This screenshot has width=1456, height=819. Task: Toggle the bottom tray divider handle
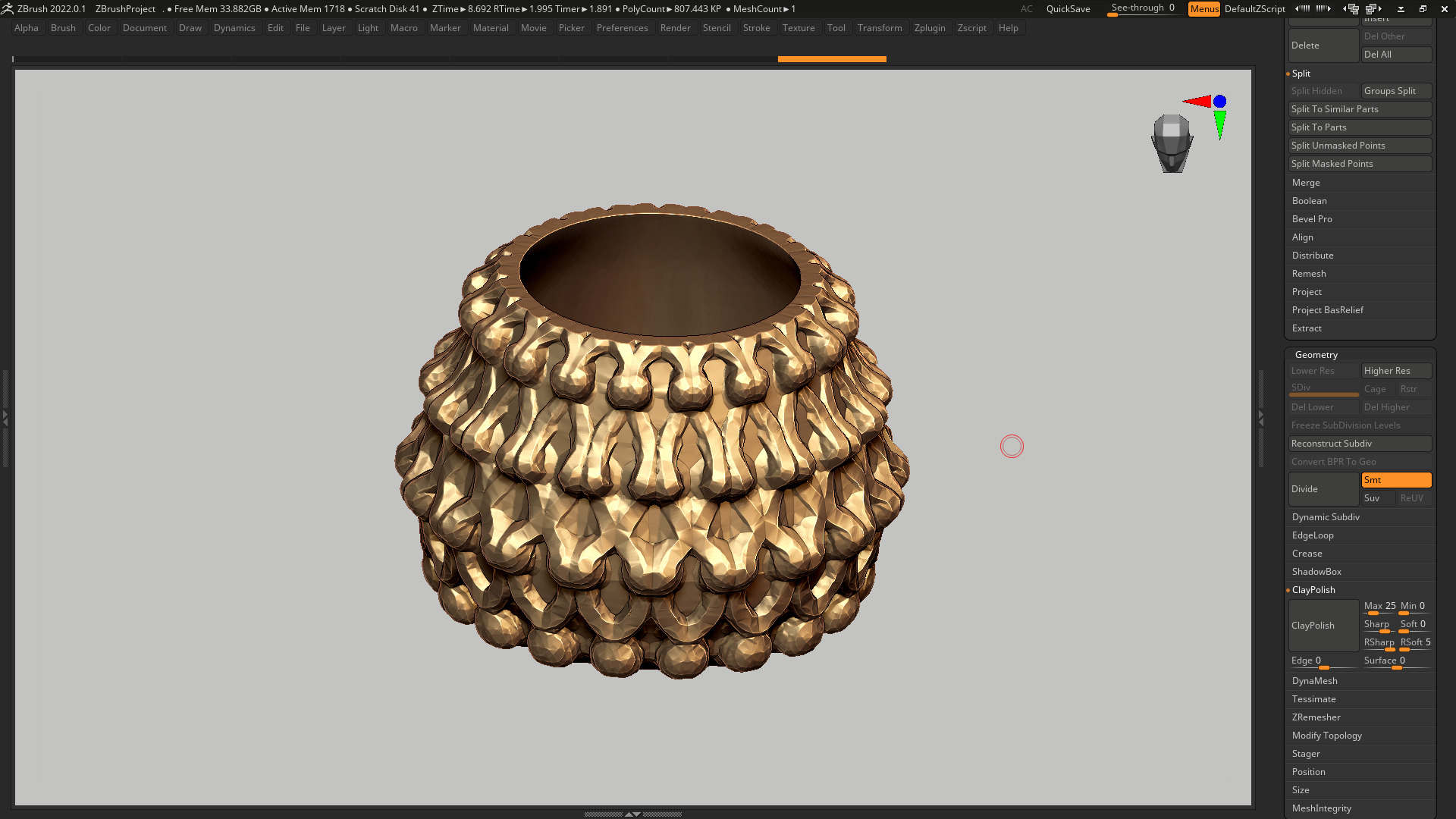(632, 814)
